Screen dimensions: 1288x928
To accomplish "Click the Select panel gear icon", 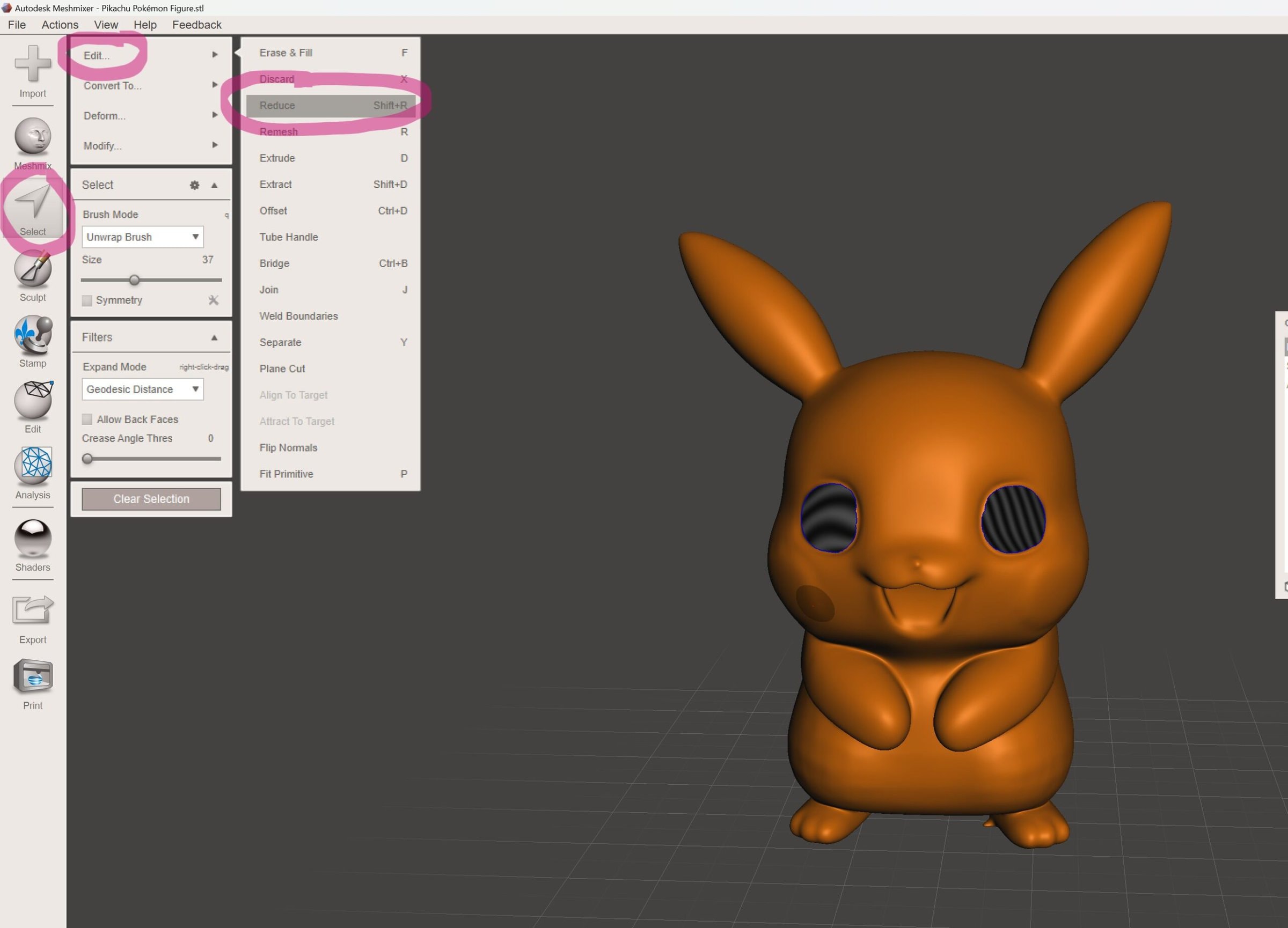I will pyautogui.click(x=194, y=185).
